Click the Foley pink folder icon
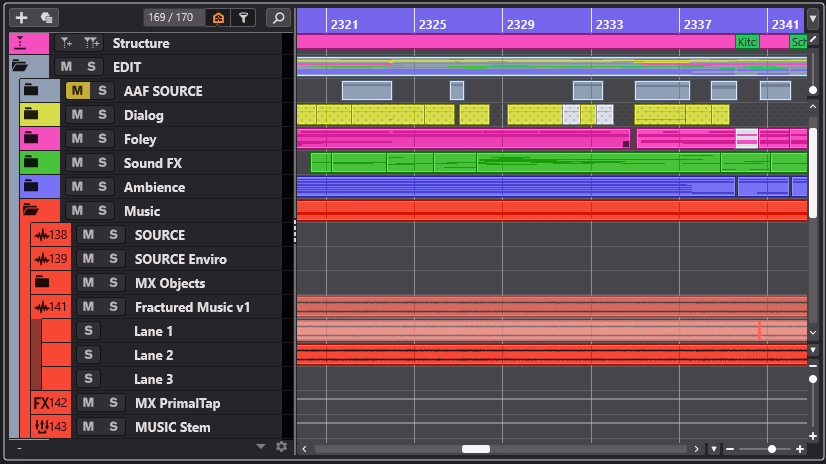 (31, 139)
